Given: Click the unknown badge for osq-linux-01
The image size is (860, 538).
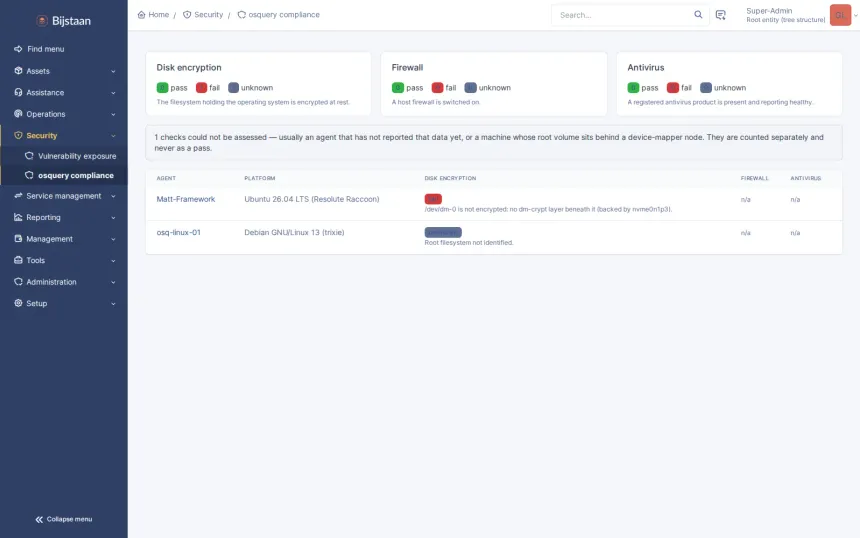Looking at the screenshot, I should 443,233.
